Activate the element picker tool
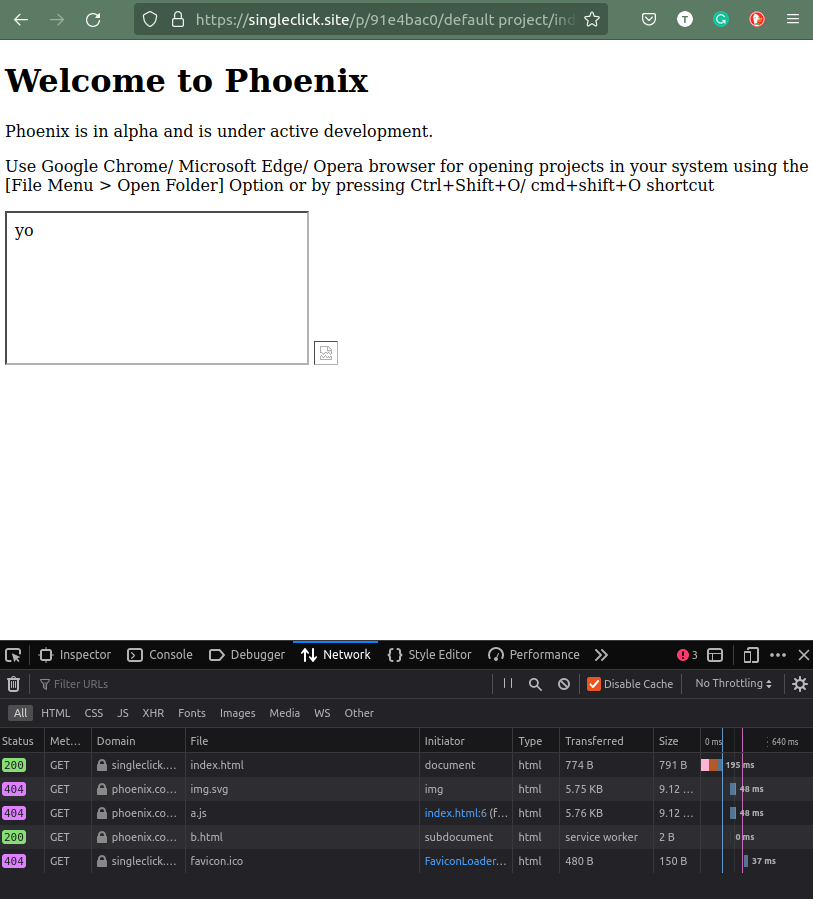Viewport: 813px width, 899px height. tap(13, 655)
